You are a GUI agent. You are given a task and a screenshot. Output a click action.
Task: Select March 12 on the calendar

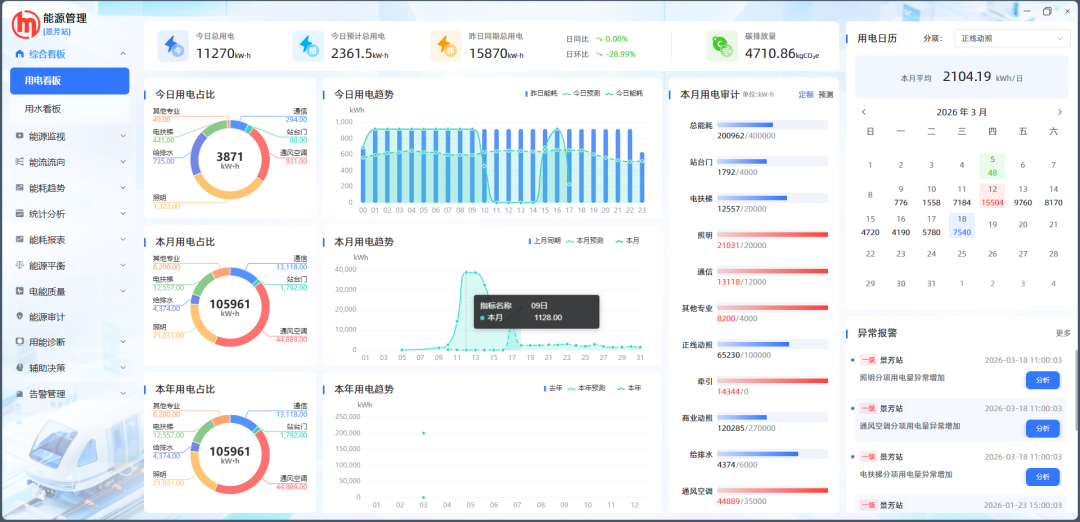pyautogui.click(x=992, y=194)
